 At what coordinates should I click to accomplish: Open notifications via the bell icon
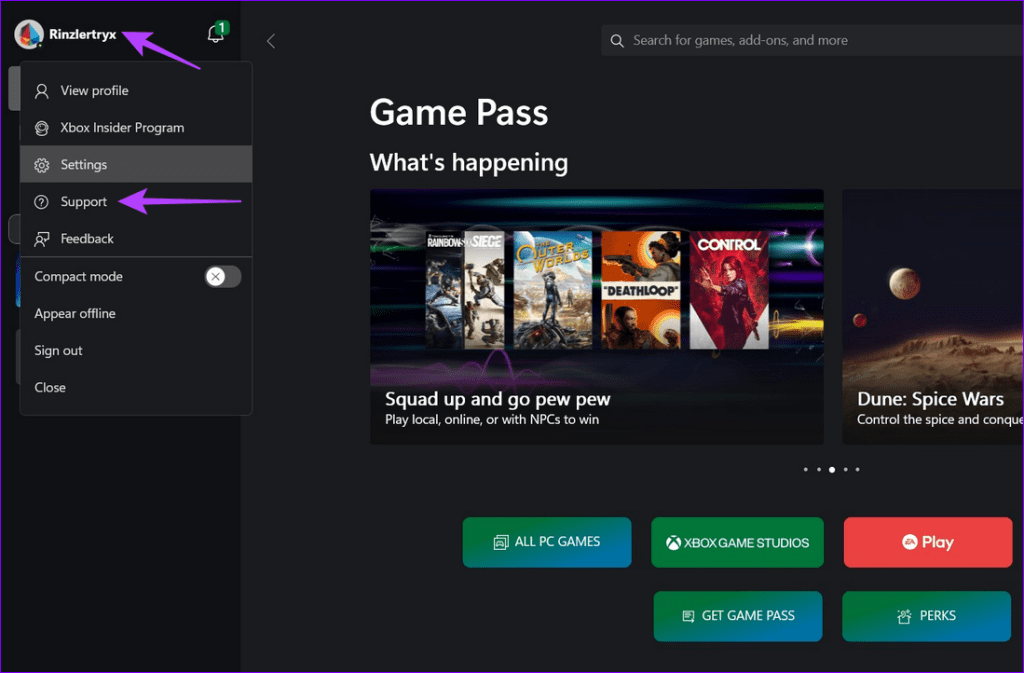215,33
